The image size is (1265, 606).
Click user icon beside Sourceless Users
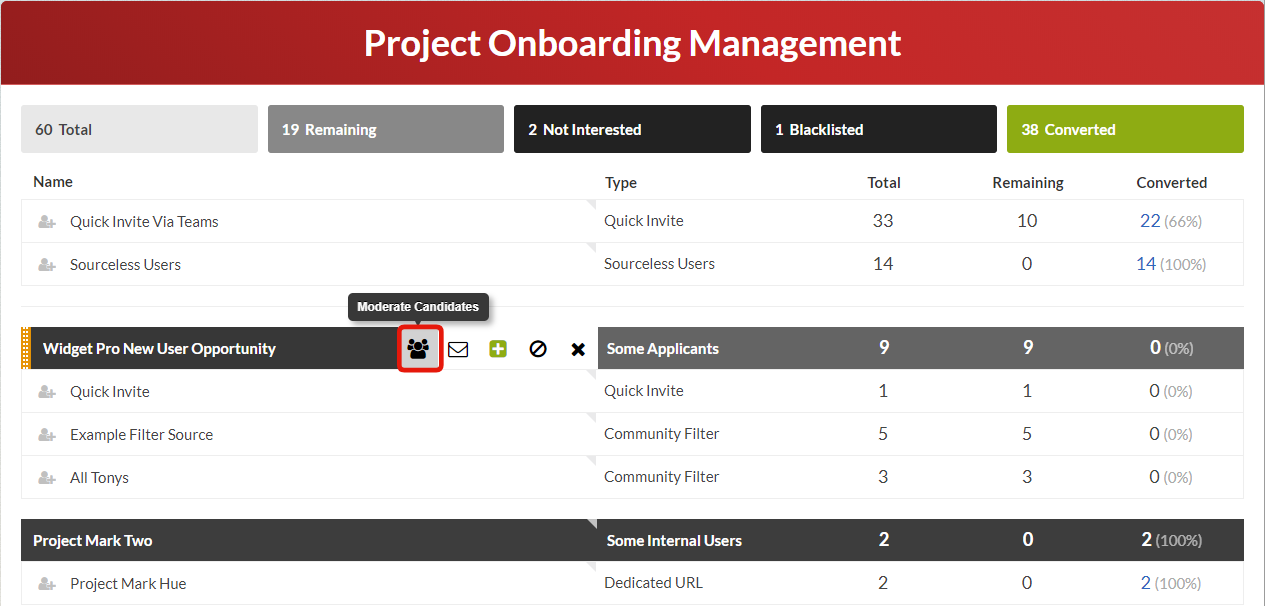tap(47, 265)
